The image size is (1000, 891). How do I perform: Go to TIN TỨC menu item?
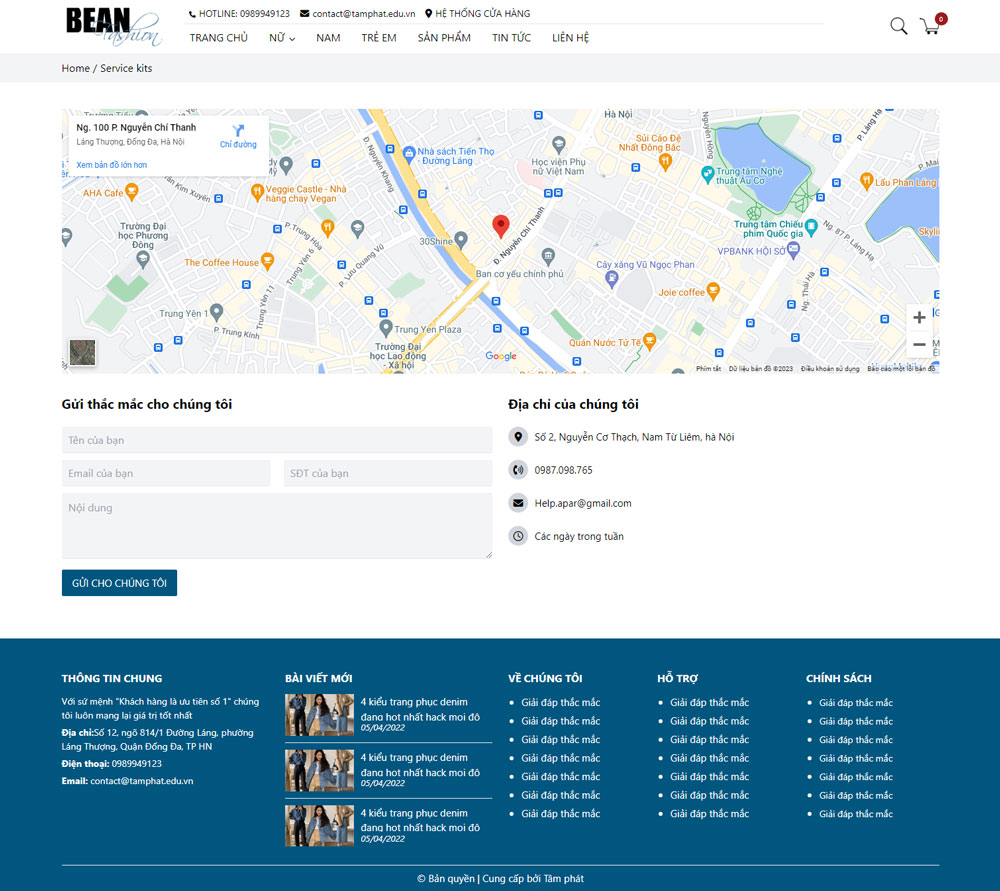click(x=511, y=38)
